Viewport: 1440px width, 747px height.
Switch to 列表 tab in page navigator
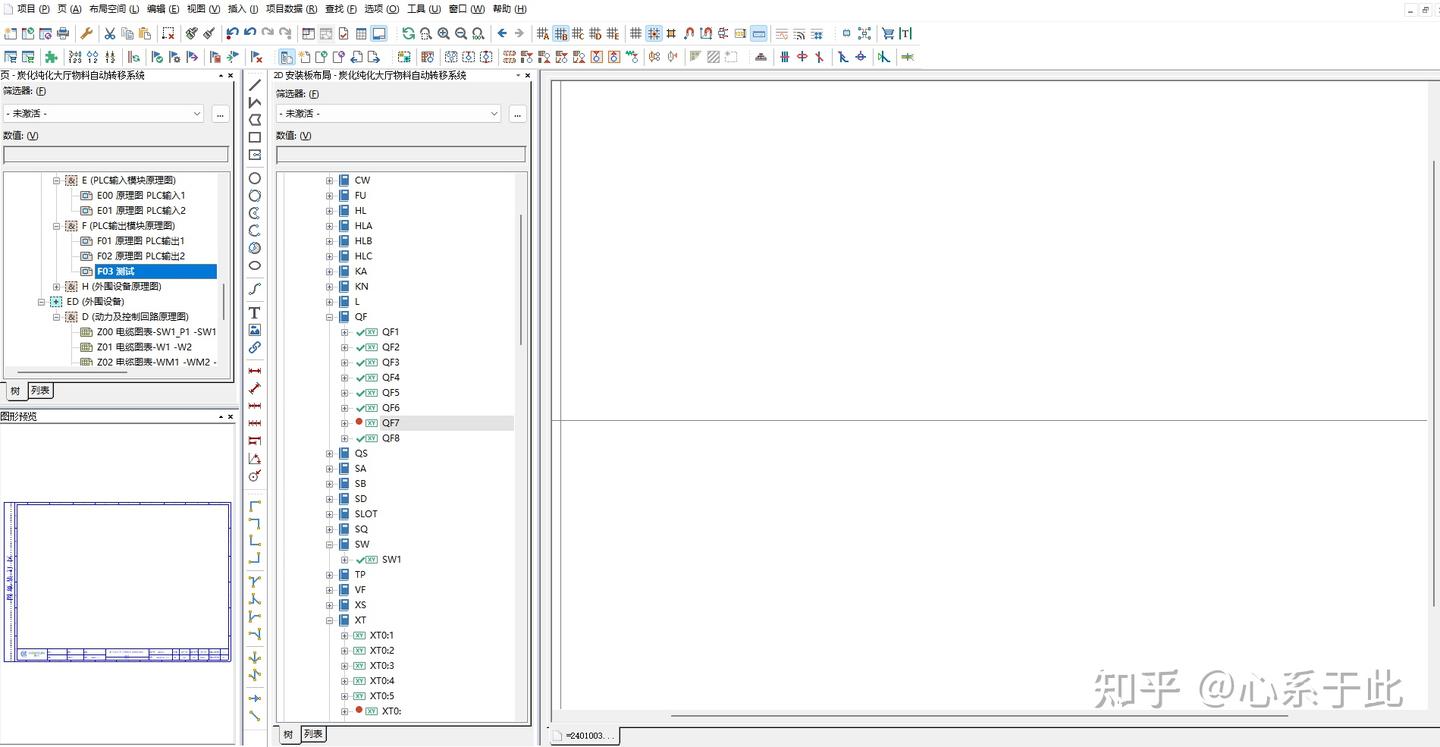(40, 391)
